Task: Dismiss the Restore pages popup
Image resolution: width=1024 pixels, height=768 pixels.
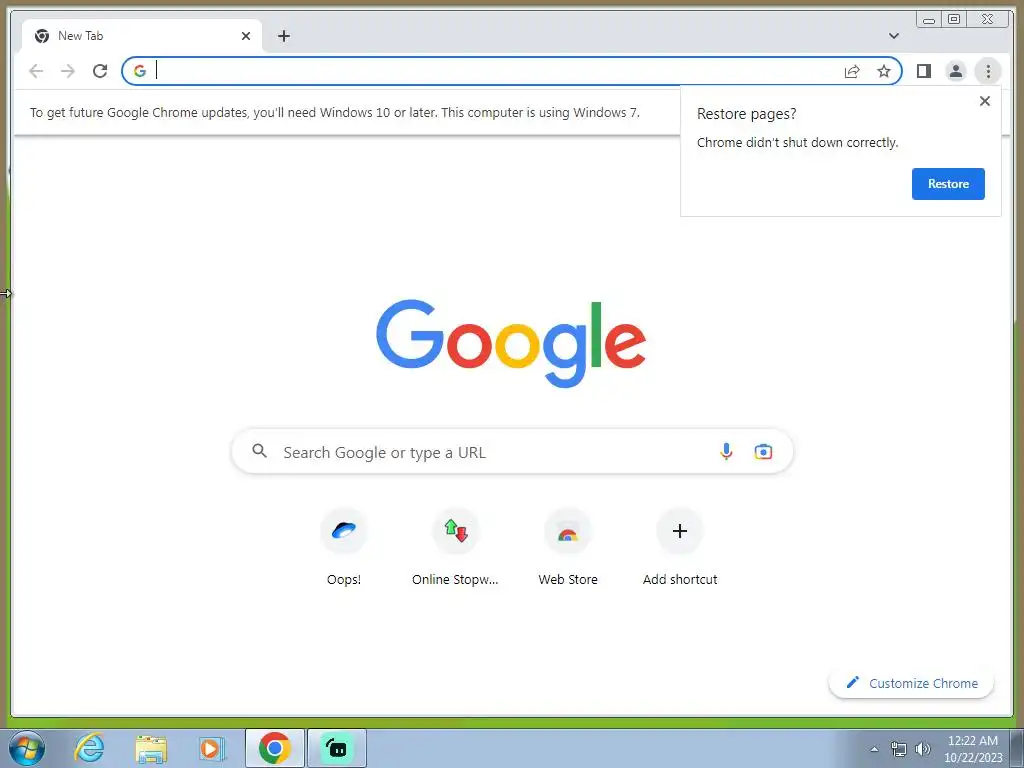Action: [985, 101]
